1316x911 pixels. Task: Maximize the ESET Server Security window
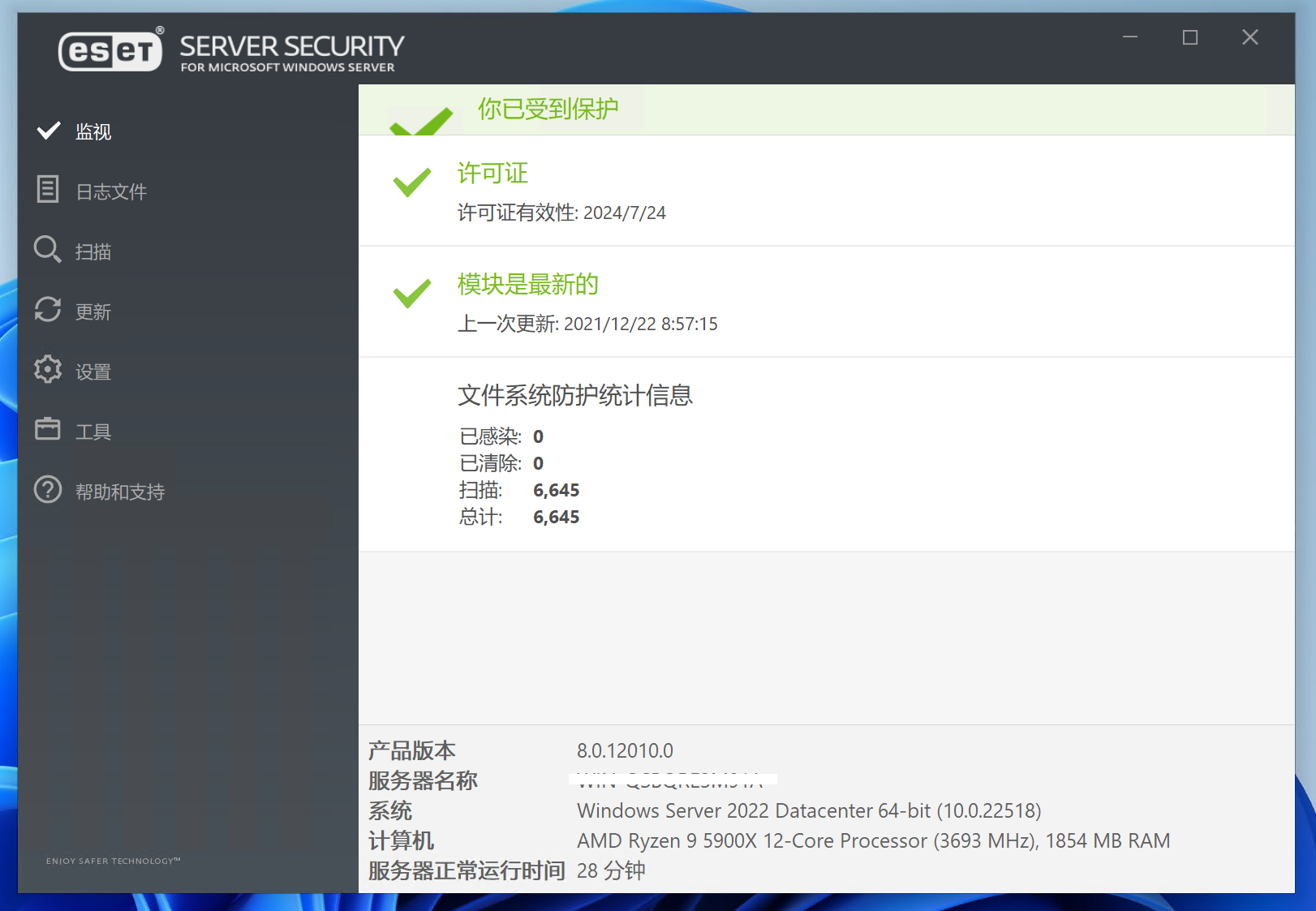point(1189,37)
